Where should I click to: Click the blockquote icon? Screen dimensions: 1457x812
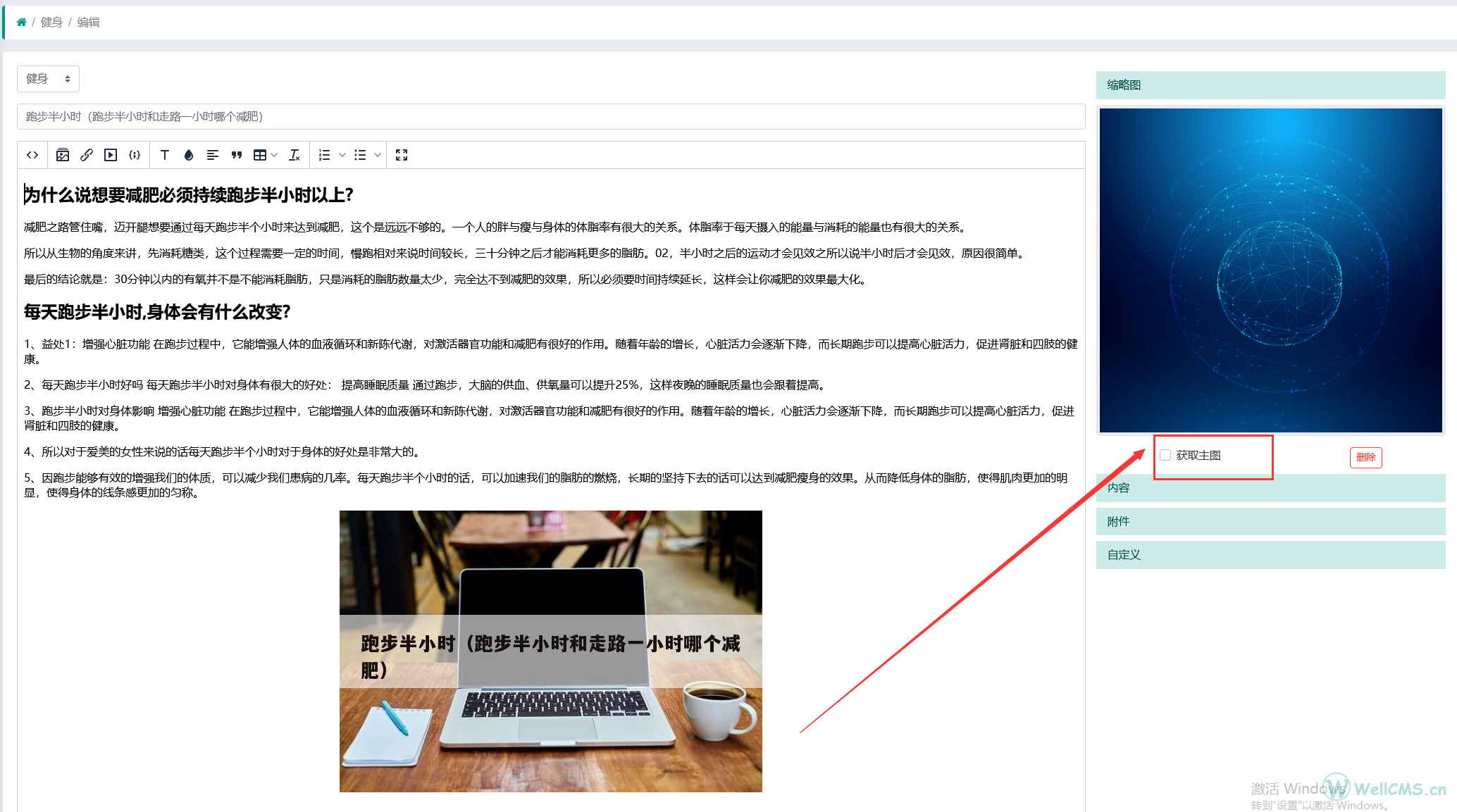click(237, 155)
